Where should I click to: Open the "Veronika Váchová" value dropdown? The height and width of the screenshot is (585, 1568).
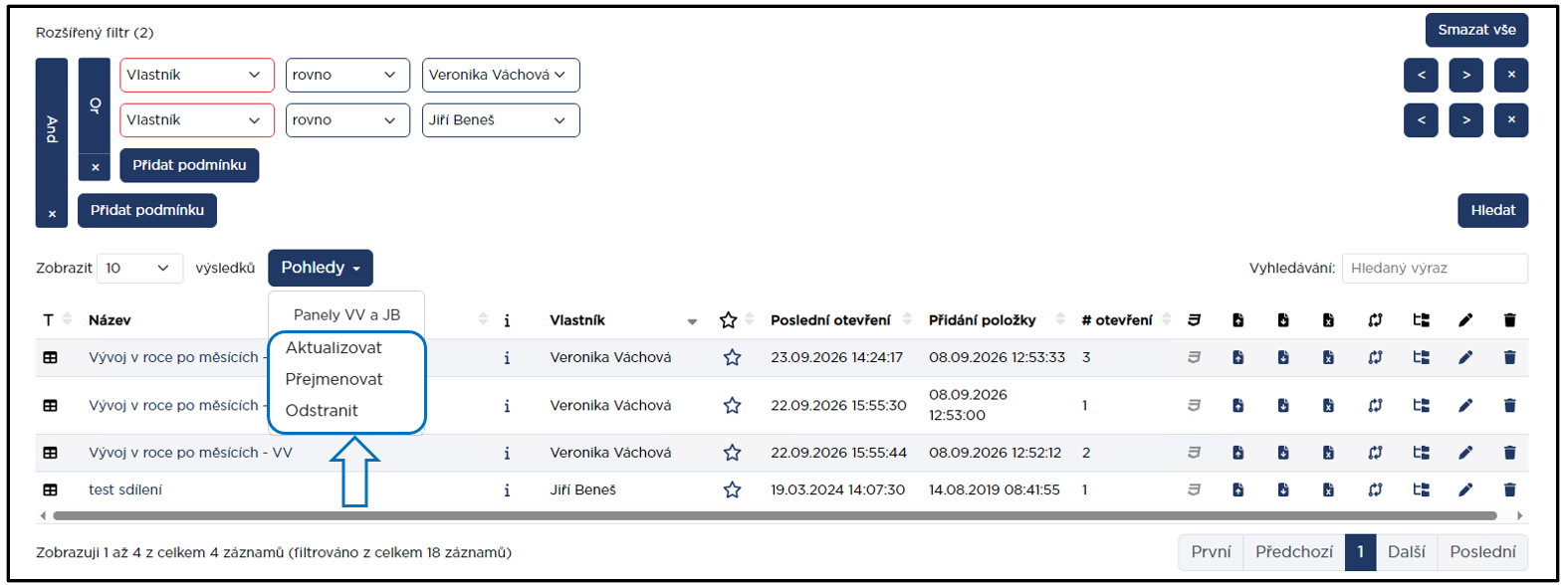pos(501,75)
